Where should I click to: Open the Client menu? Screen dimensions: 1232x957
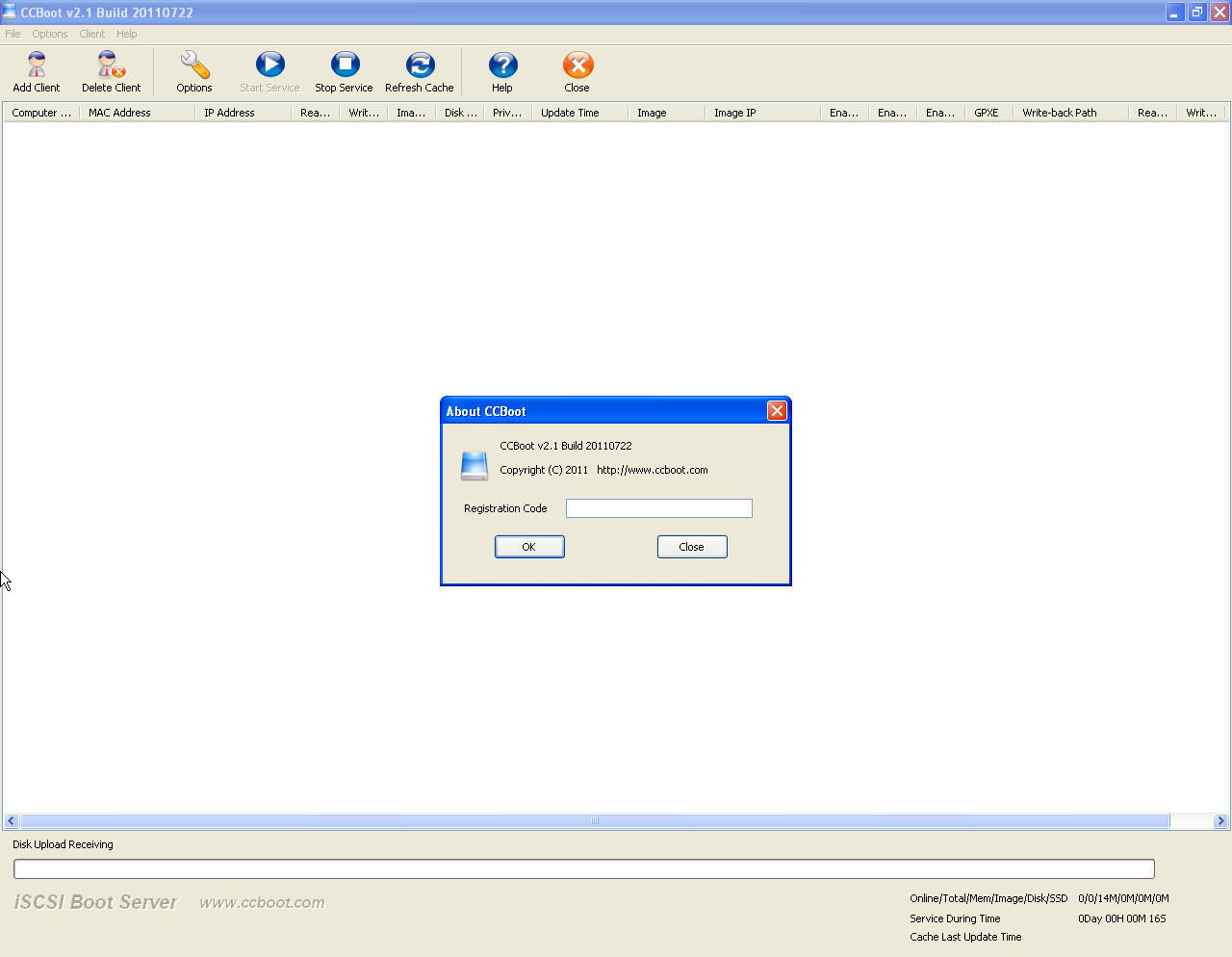(x=92, y=34)
